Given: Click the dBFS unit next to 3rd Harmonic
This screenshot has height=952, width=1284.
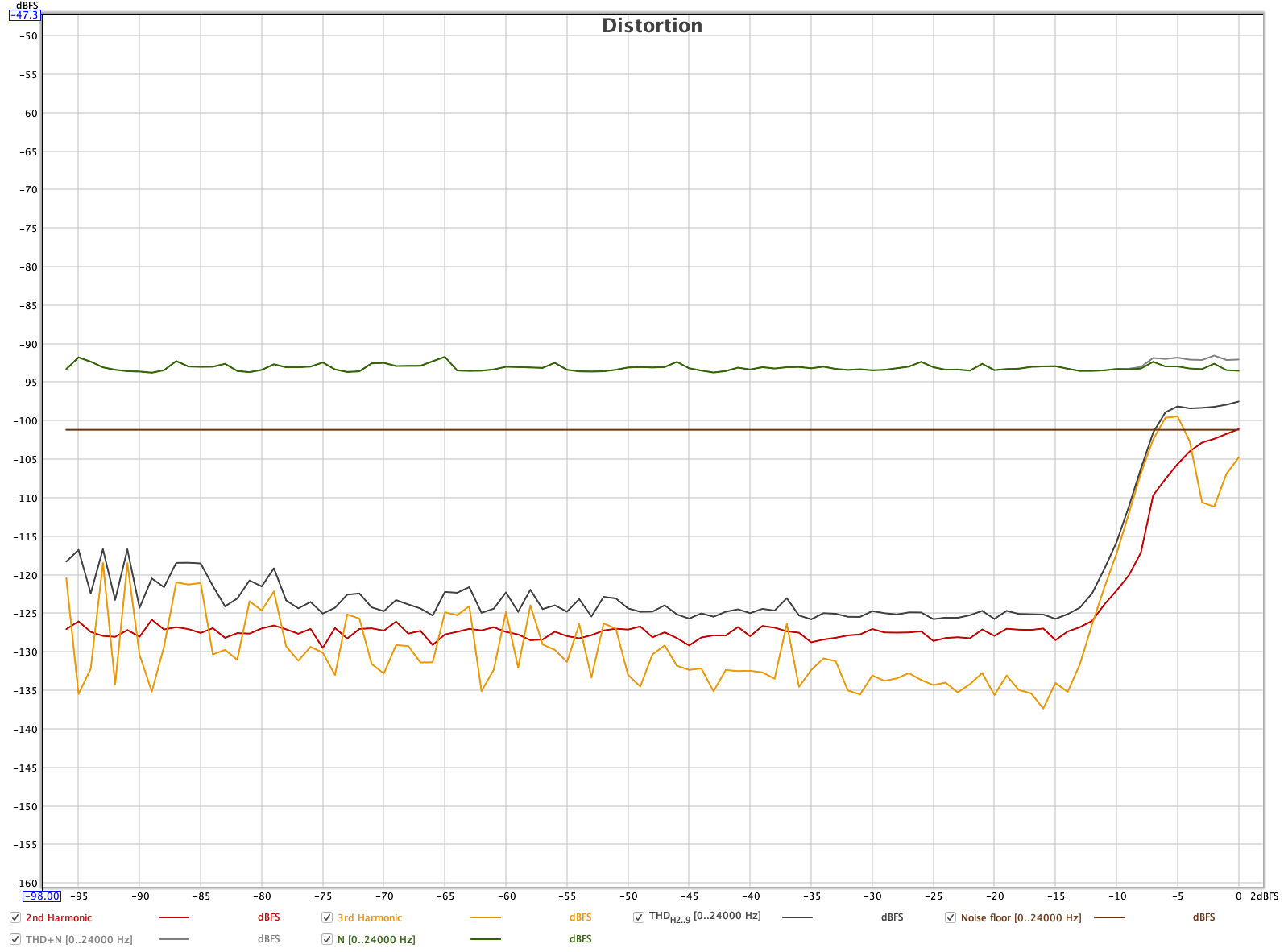Looking at the screenshot, I should click(x=581, y=917).
